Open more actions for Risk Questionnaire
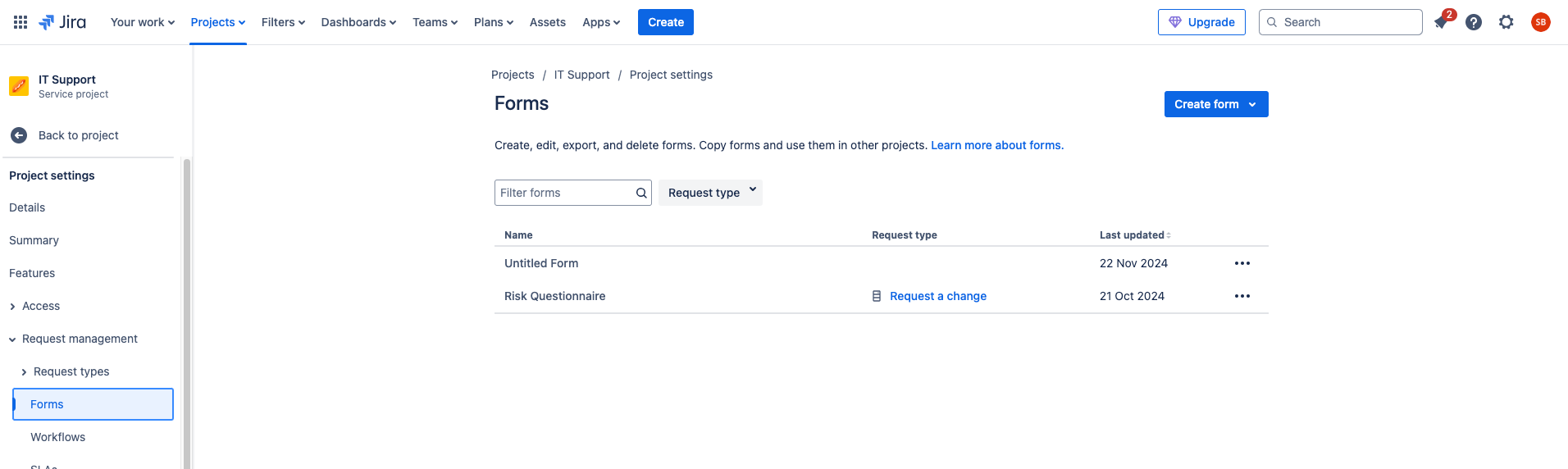The image size is (1568, 469). pos(1242,296)
